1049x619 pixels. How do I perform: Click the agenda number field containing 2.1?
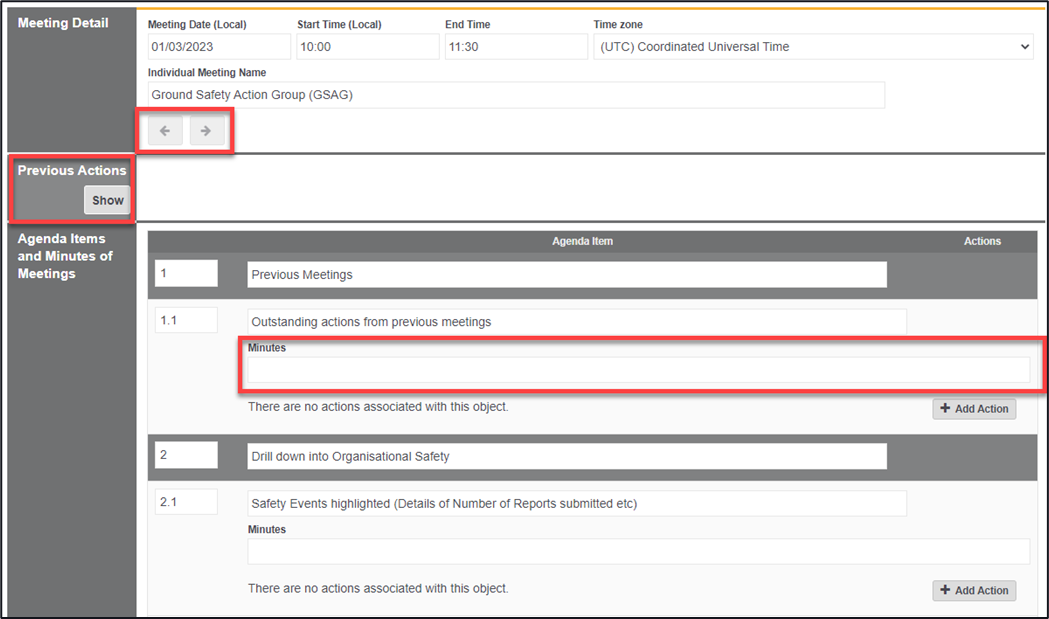[x=186, y=502]
